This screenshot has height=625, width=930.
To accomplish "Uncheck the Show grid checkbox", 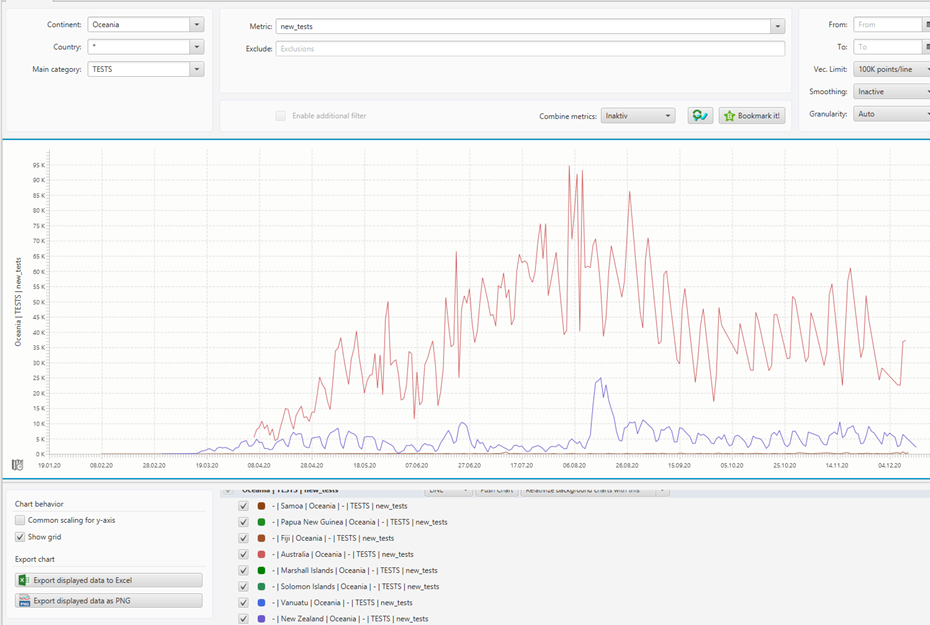I will click(x=21, y=537).
